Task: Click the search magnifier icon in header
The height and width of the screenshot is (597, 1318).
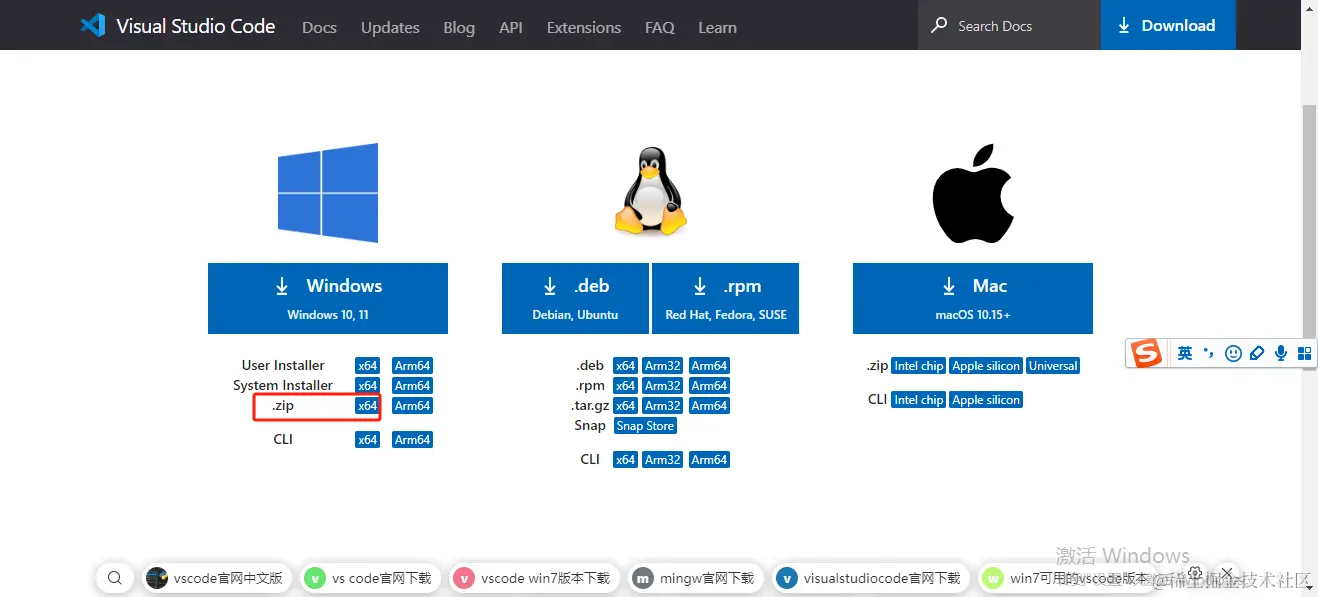Action: click(x=939, y=25)
